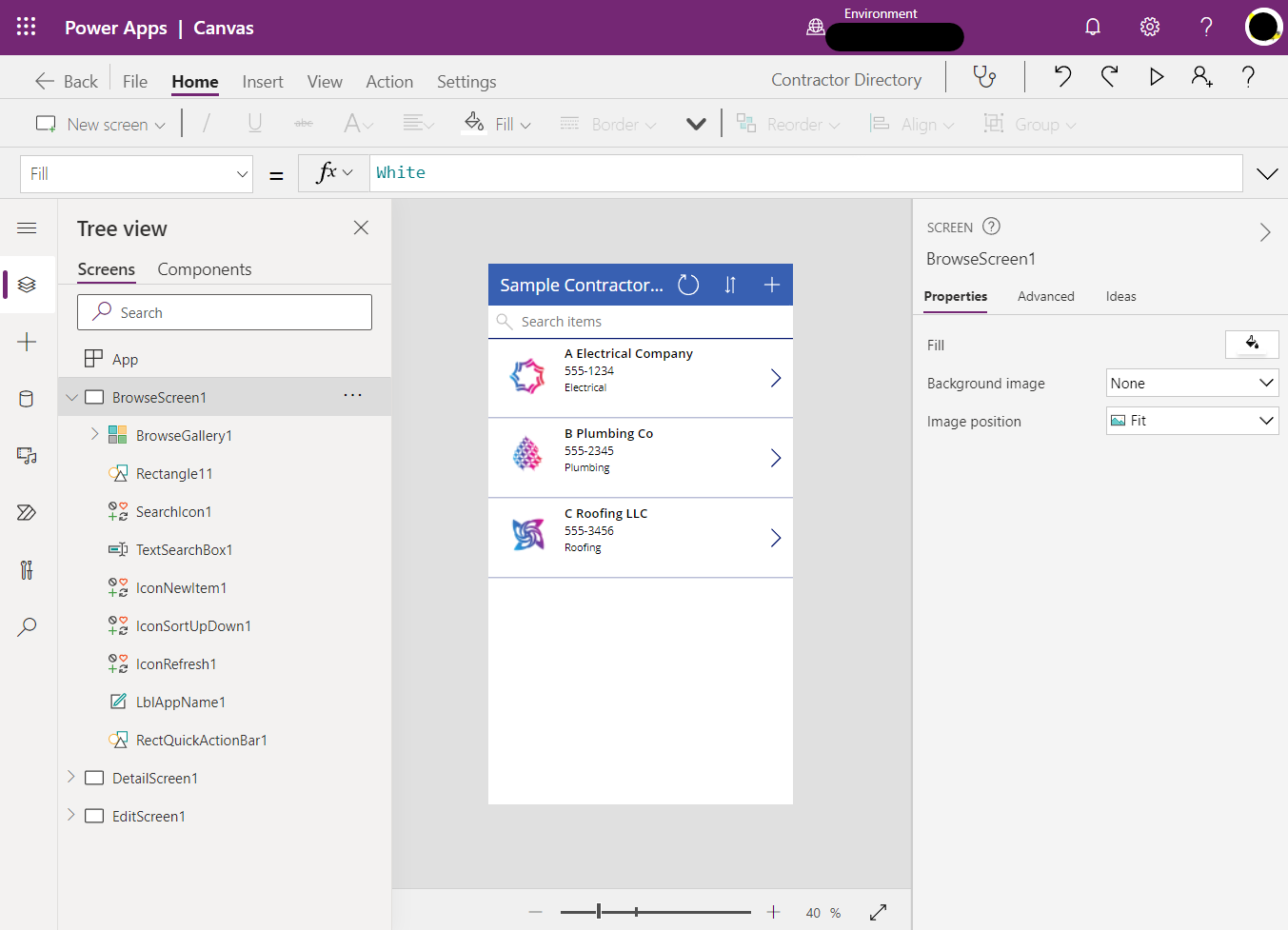Screen dimensions: 1288x930
Task: Open the notifications bell
Action: click(x=1093, y=27)
